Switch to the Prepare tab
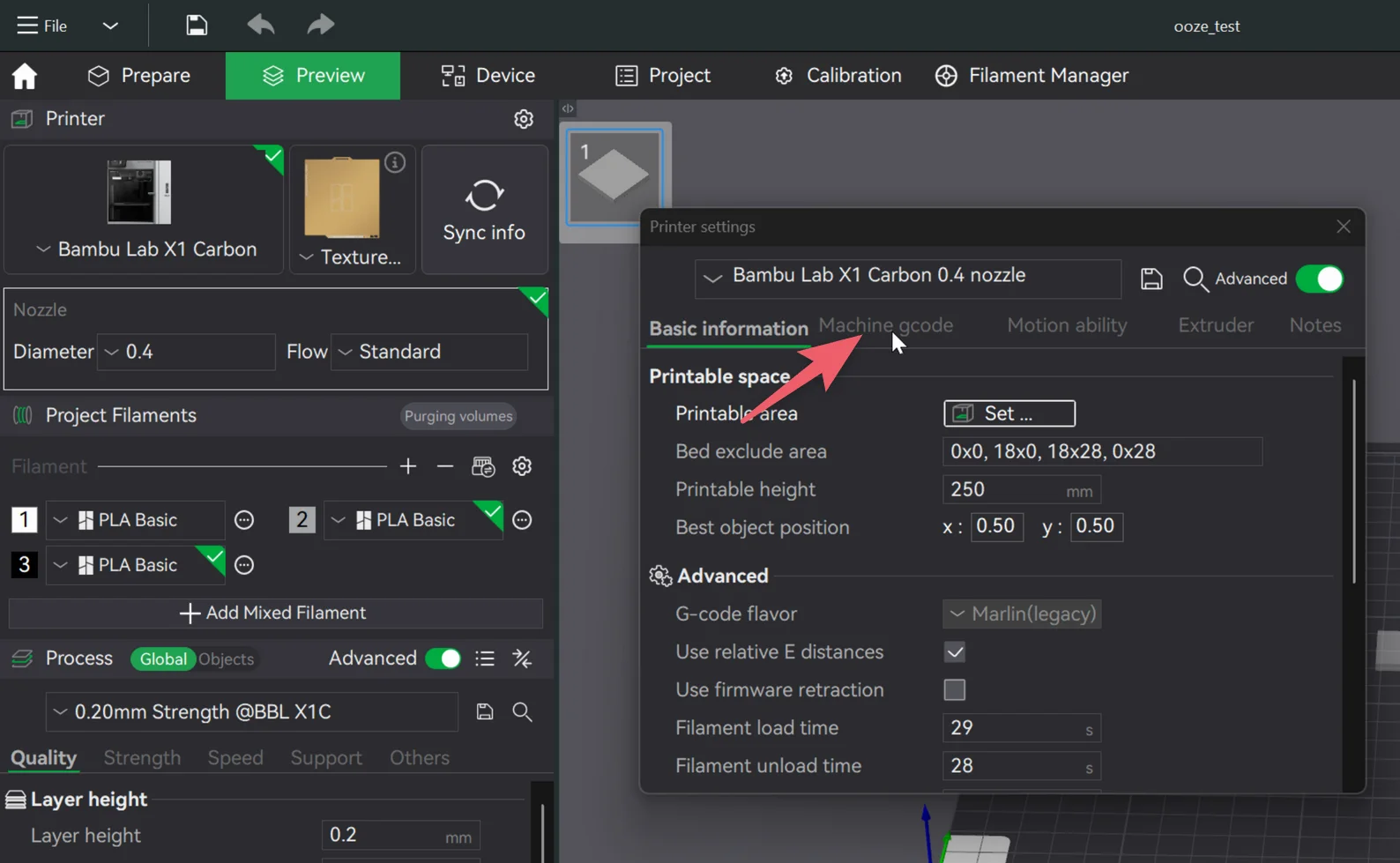 tap(138, 76)
